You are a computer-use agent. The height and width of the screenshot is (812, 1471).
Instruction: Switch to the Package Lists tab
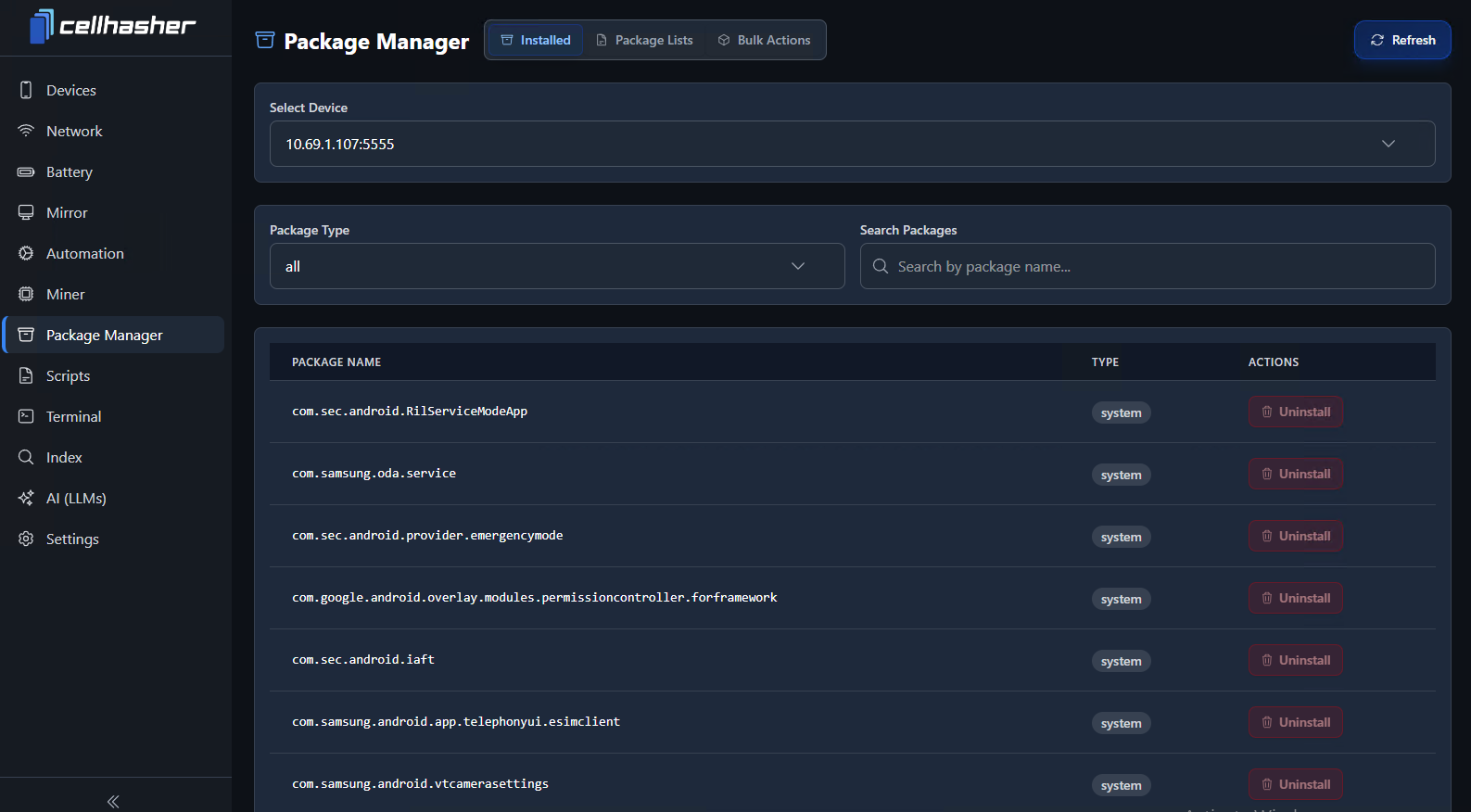(x=644, y=40)
